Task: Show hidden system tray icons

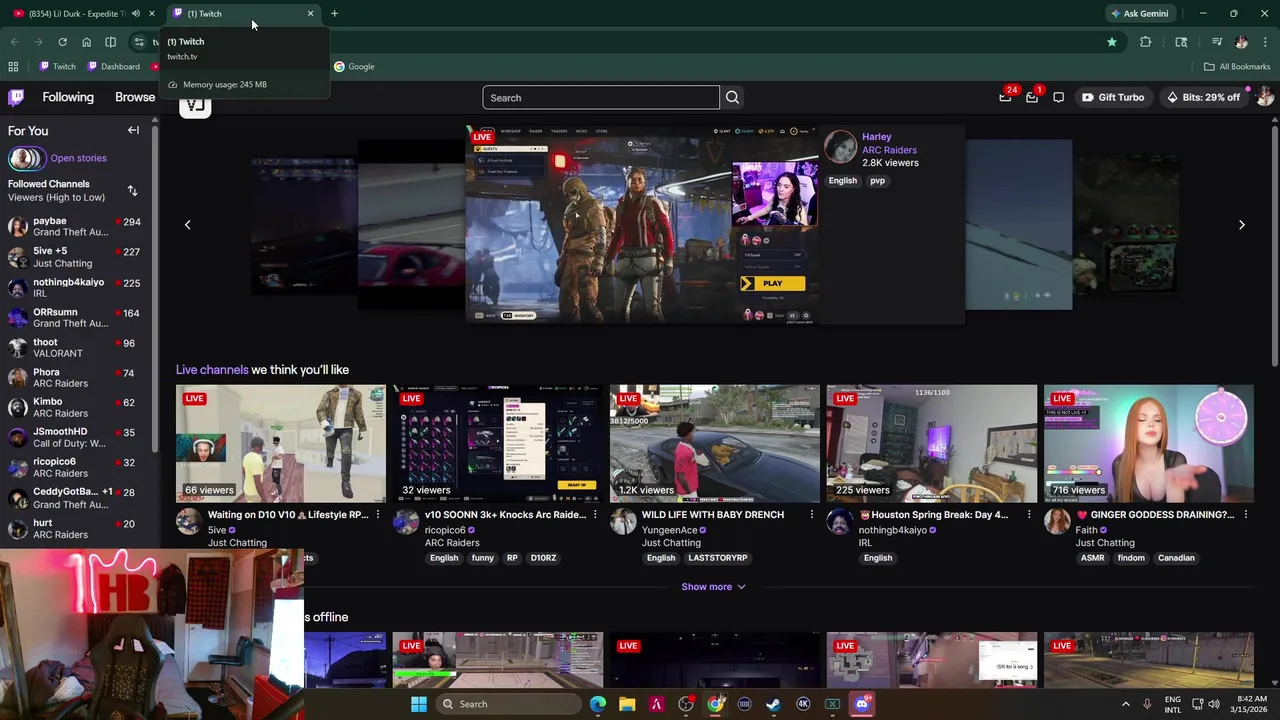Action: (x=1125, y=704)
